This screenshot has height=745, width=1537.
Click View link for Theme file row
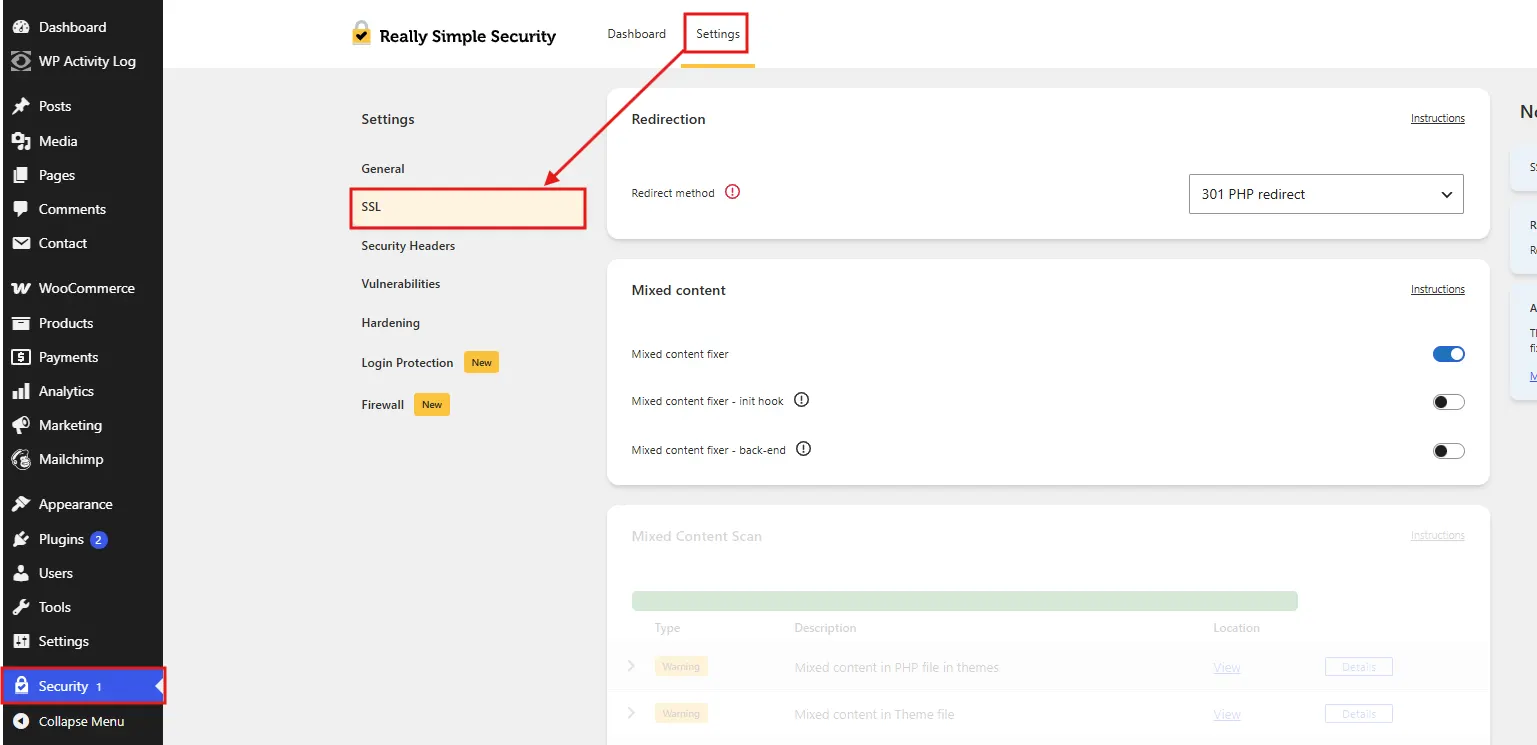[1227, 715]
